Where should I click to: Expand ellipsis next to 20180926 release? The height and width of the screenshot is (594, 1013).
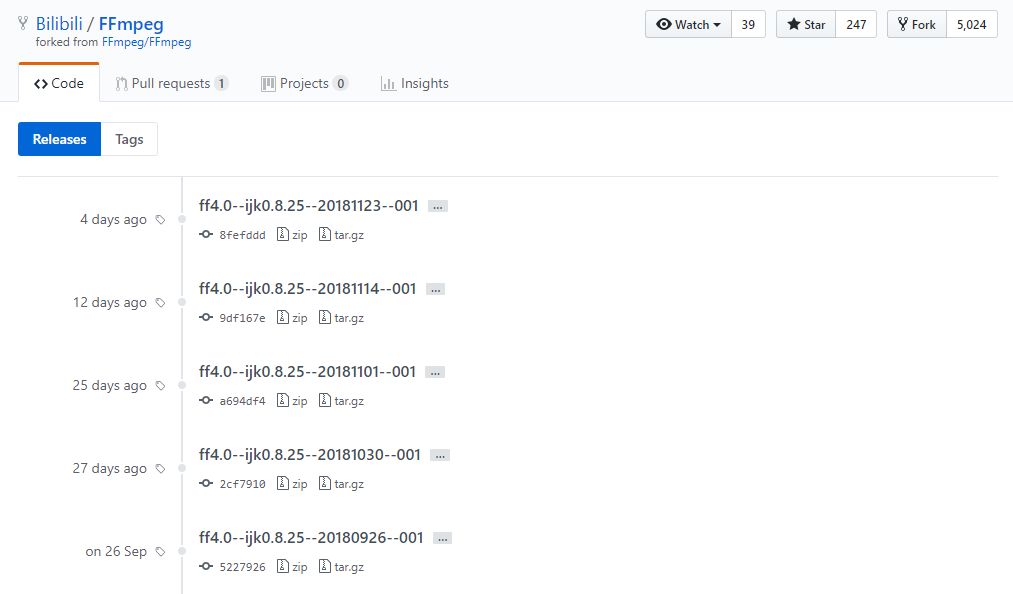[443, 539]
